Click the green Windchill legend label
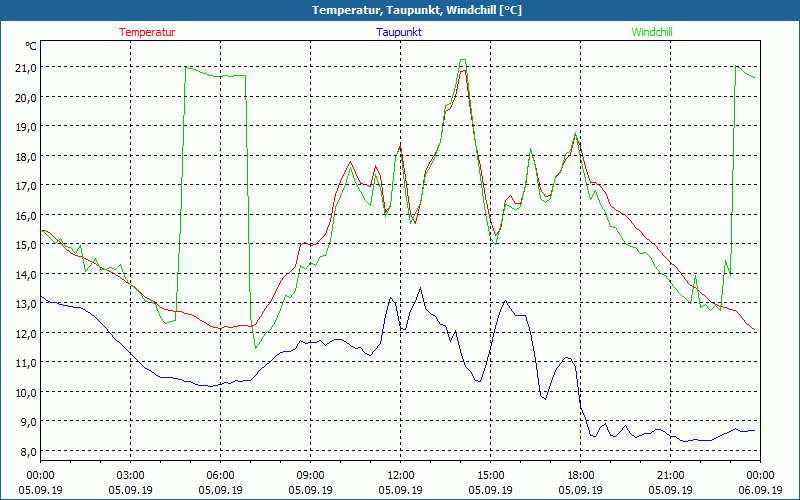The image size is (800, 500). [x=652, y=32]
